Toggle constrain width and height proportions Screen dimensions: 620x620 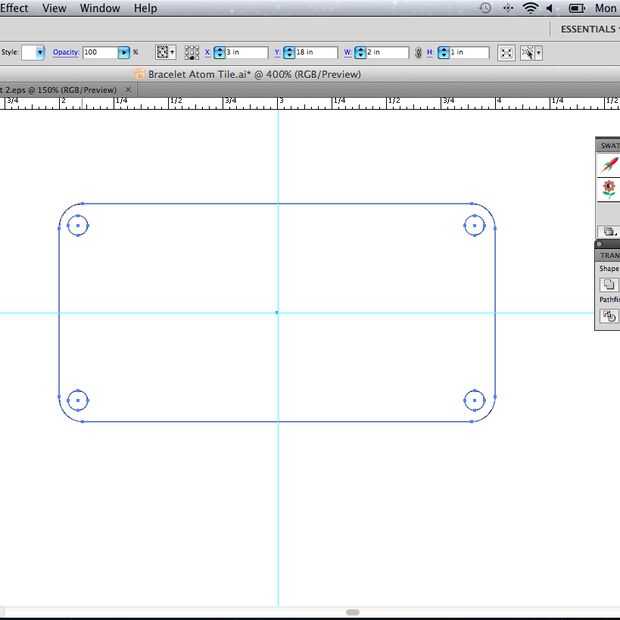point(418,53)
